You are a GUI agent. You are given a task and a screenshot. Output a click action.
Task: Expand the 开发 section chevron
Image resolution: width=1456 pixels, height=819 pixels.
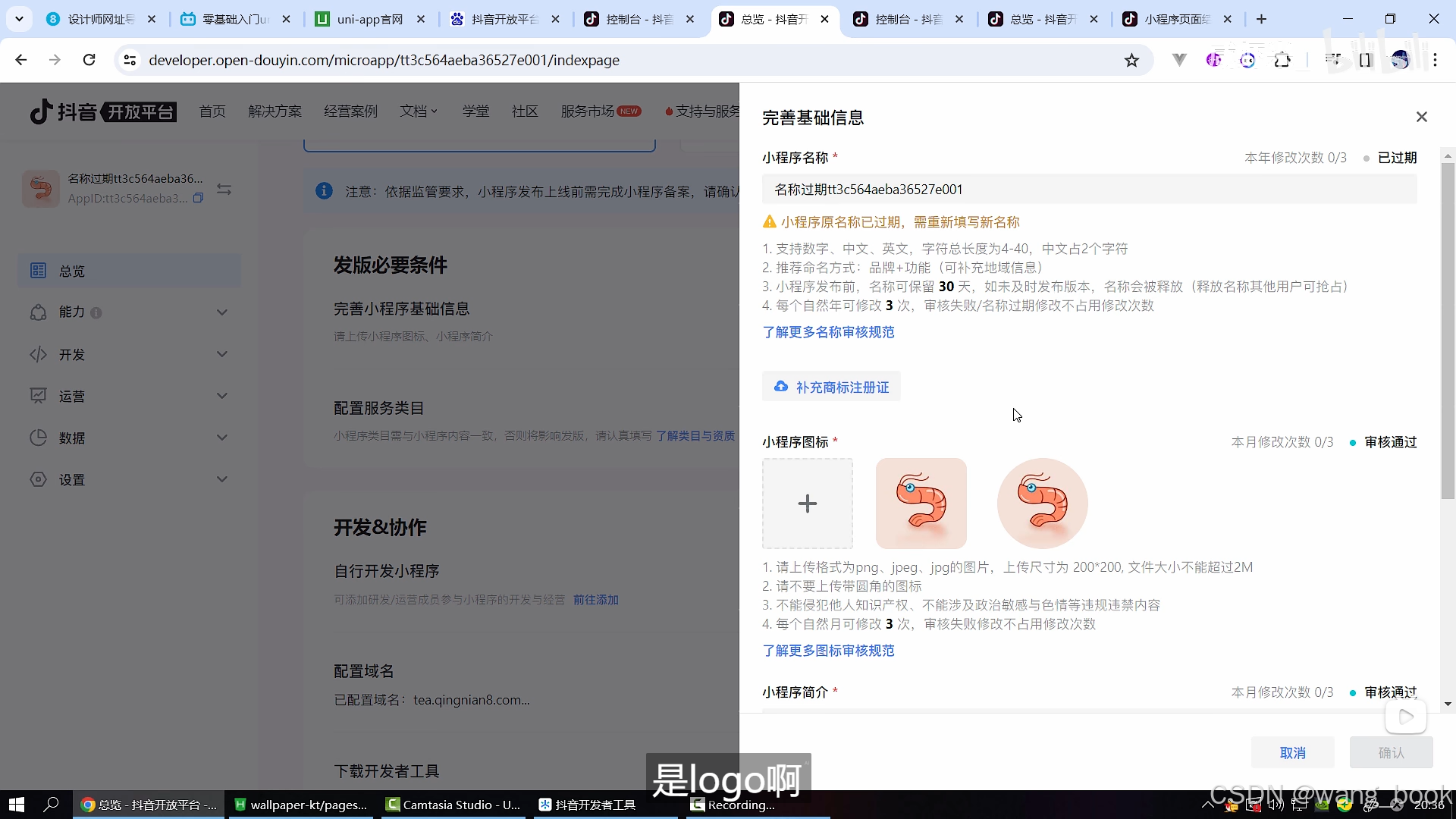222,354
